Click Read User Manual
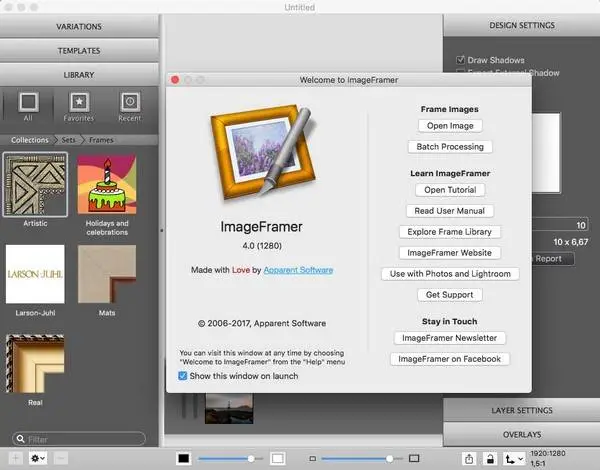The height and width of the screenshot is (470, 600). (450, 211)
